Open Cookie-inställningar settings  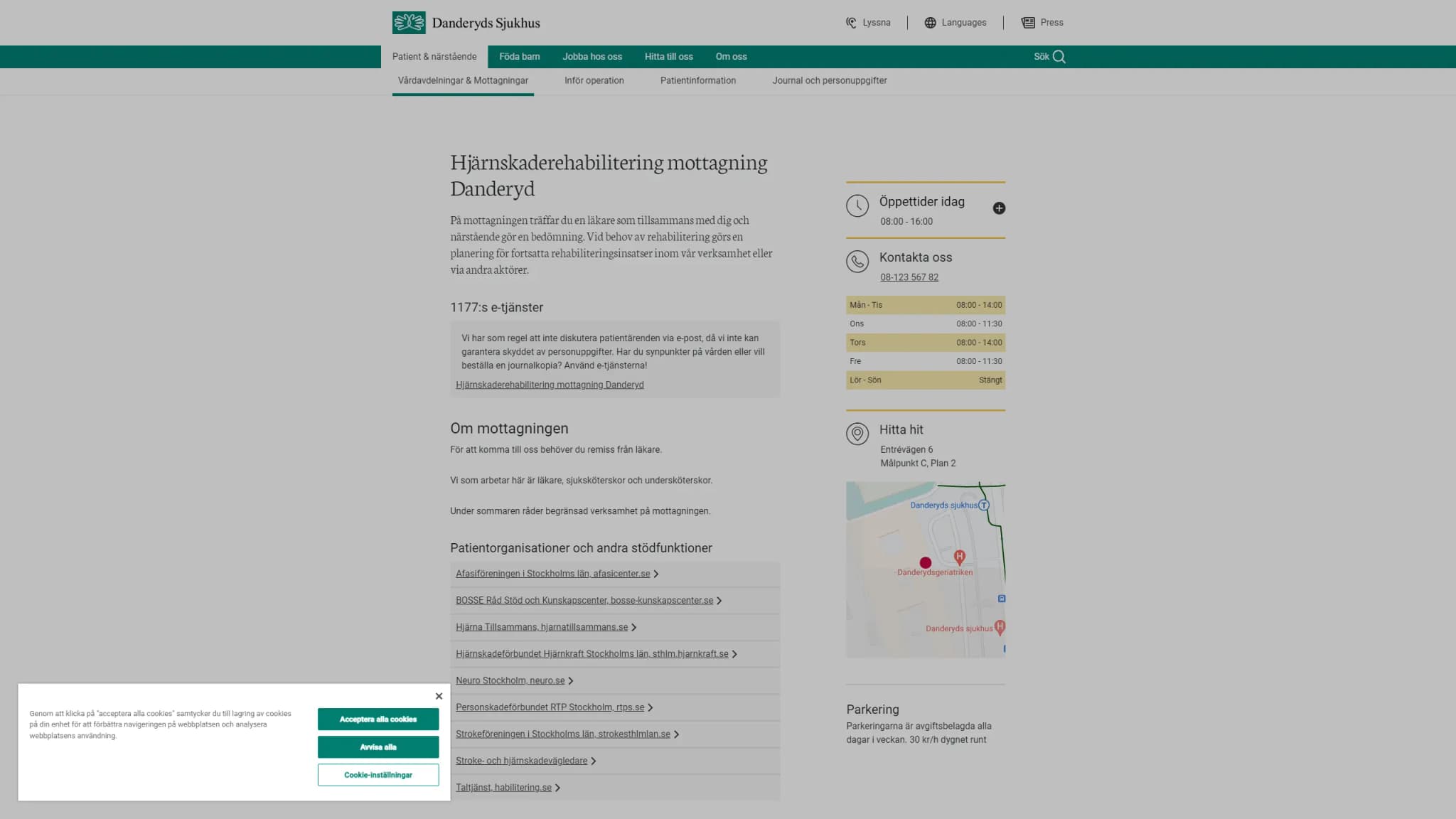pyautogui.click(x=378, y=775)
